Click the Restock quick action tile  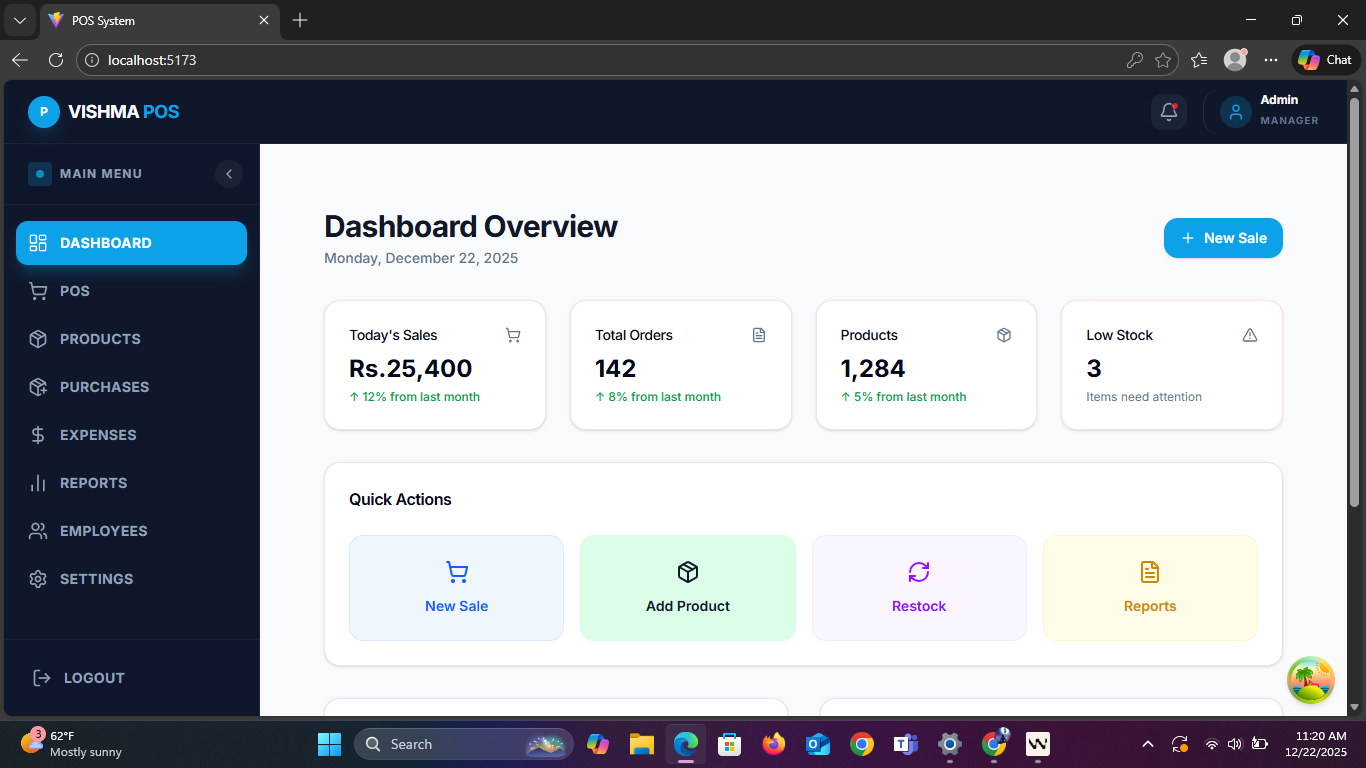(x=919, y=588)
